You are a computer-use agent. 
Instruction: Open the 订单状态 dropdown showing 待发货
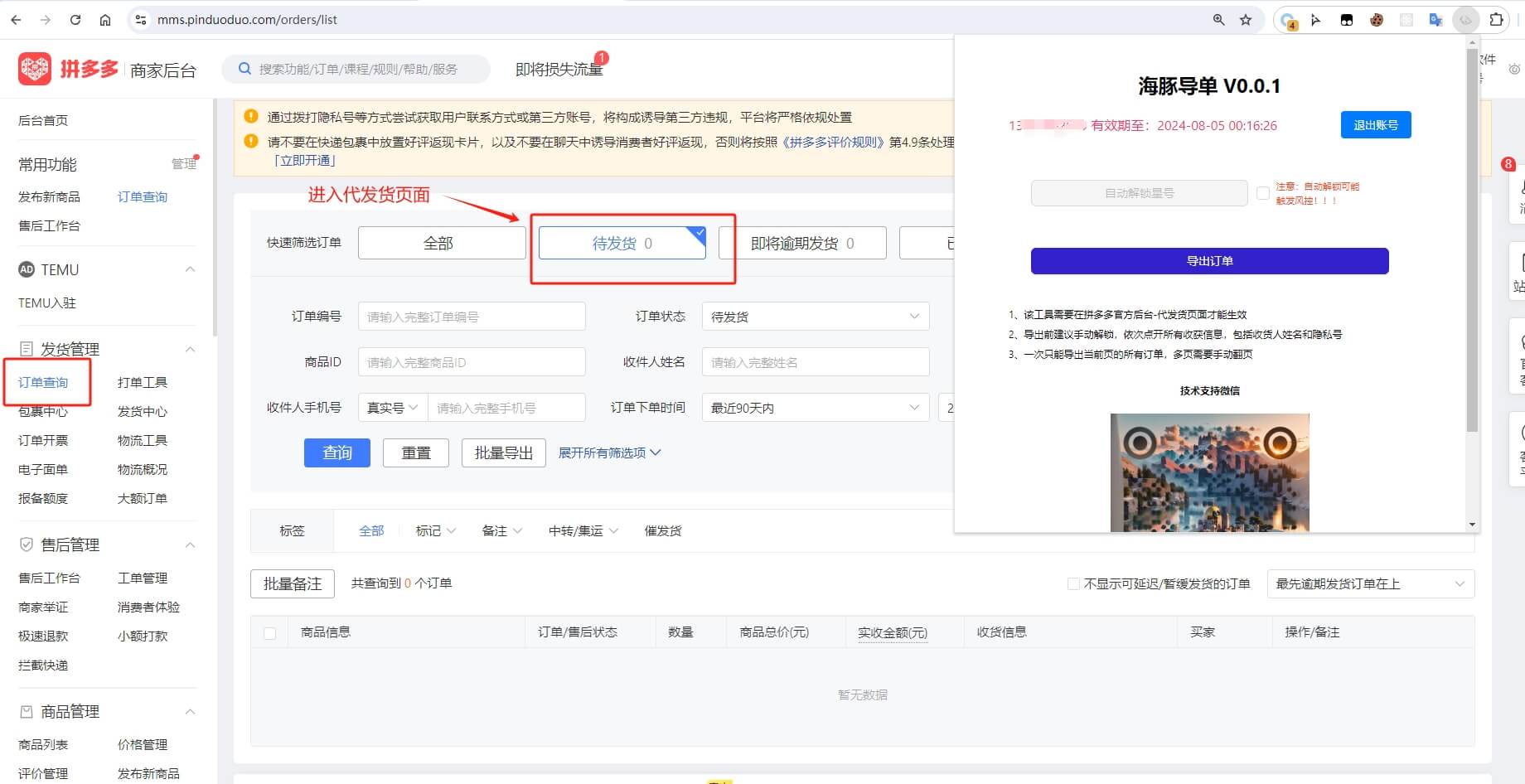click(x=815, y=316)
